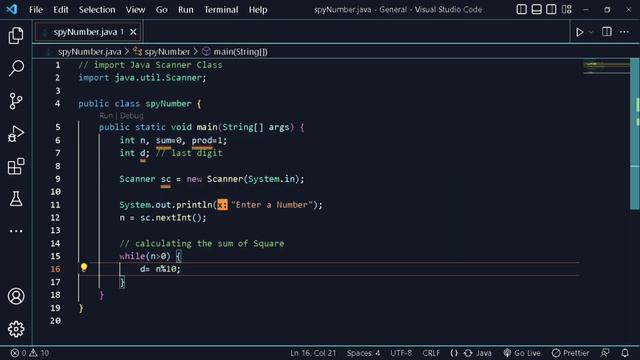Click Ln 16, Col 21 in status bar
This screenshot has height=360, width=640.
[x=313, y=353]
